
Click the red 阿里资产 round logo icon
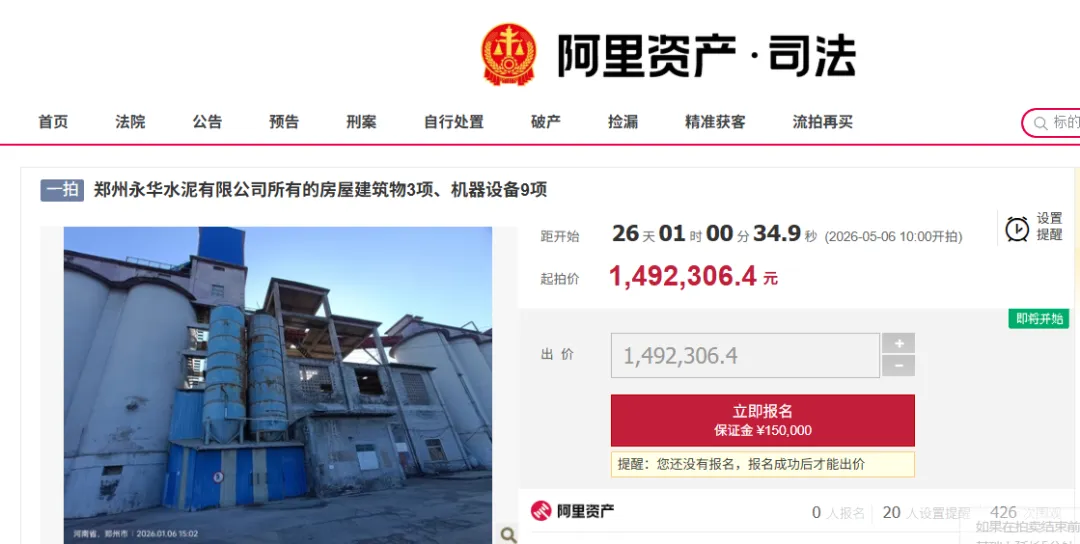point(541,511)
